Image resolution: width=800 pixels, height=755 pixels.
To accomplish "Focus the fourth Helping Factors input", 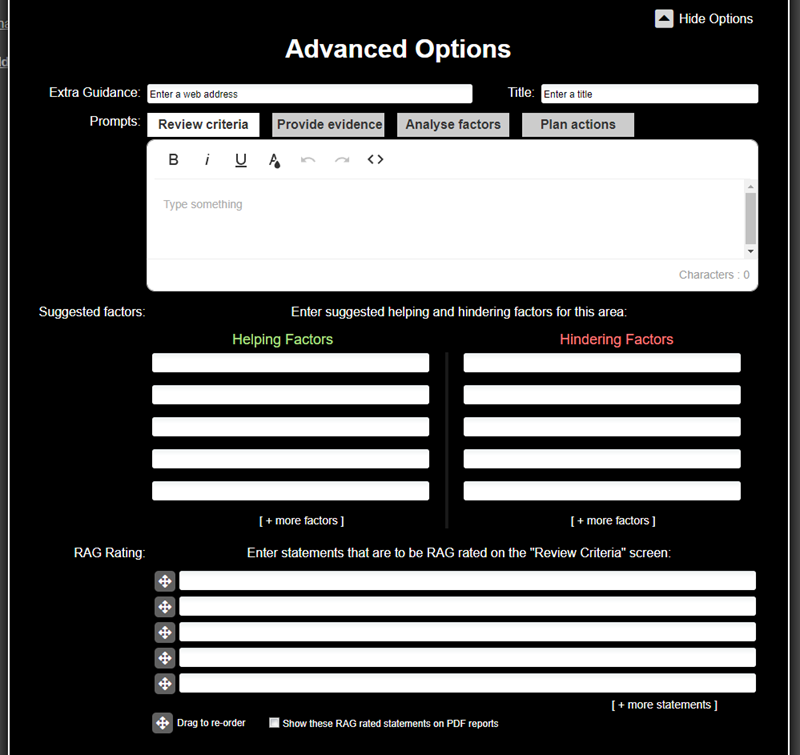I will 290,459.
